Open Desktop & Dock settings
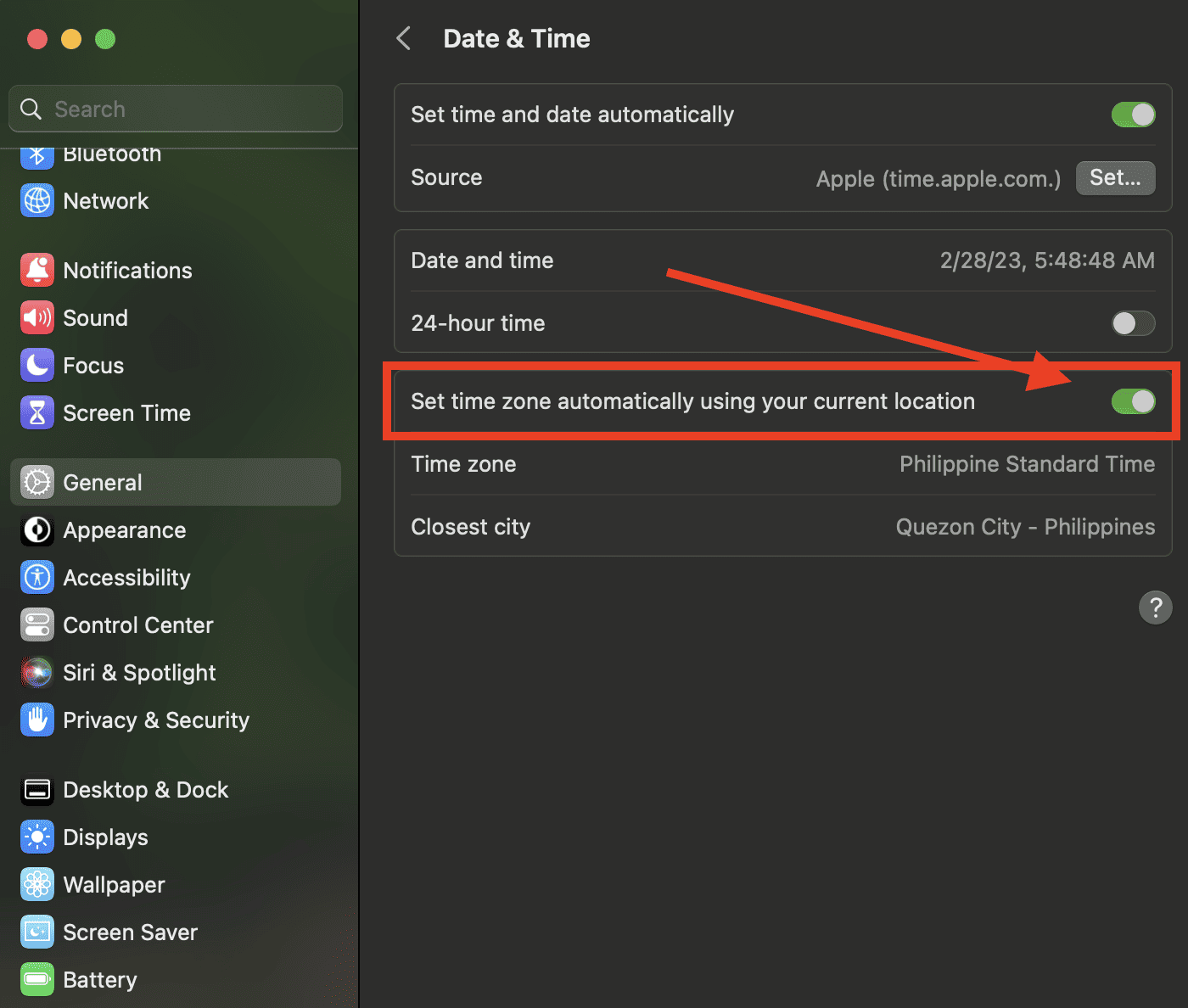This screenshot has height=1008, width=1188. point(145,790)
